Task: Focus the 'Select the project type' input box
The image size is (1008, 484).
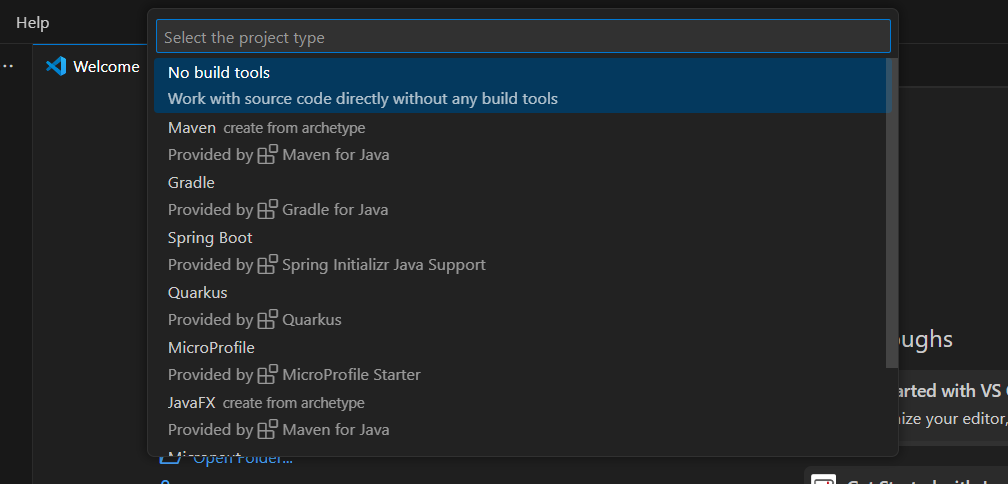Action: tap(522, 37)
